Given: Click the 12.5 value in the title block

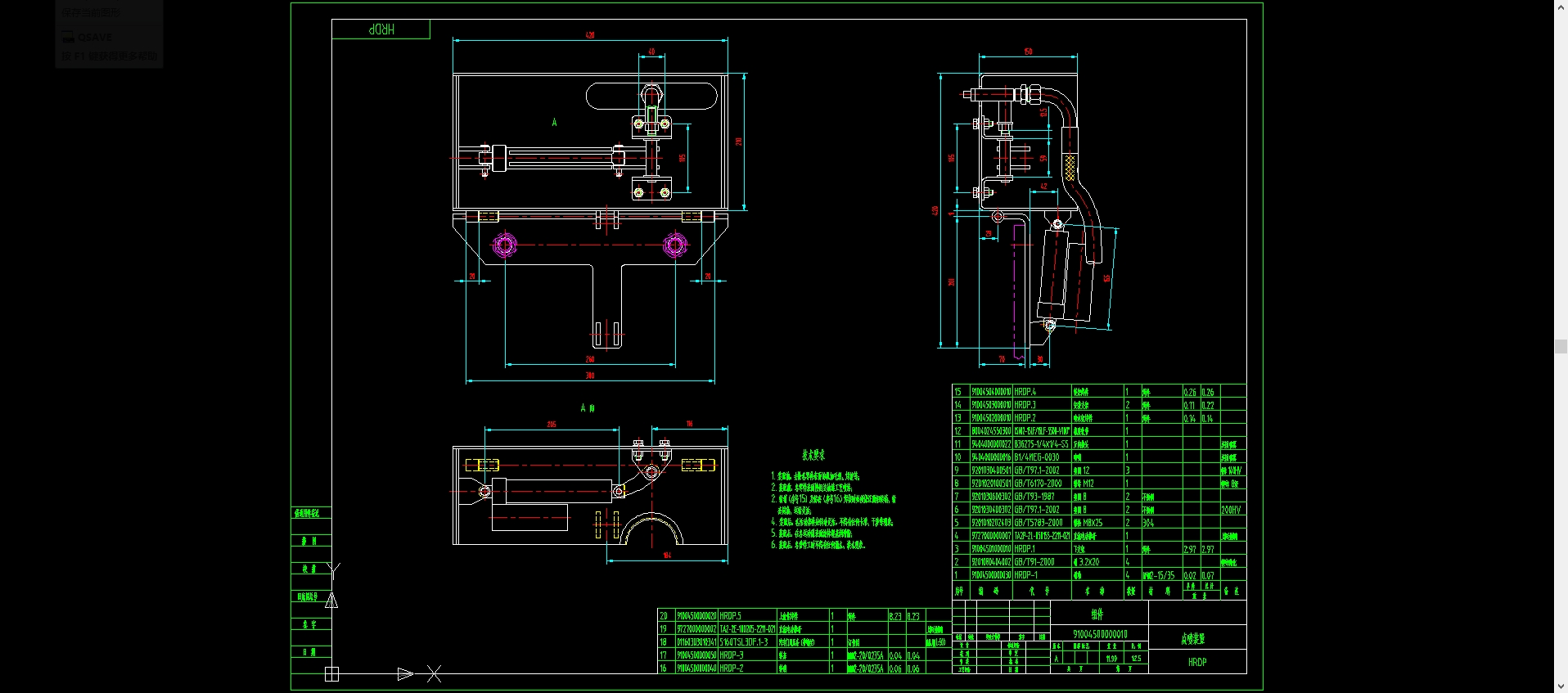Looking at the screenshot, I should [1136, 658].
